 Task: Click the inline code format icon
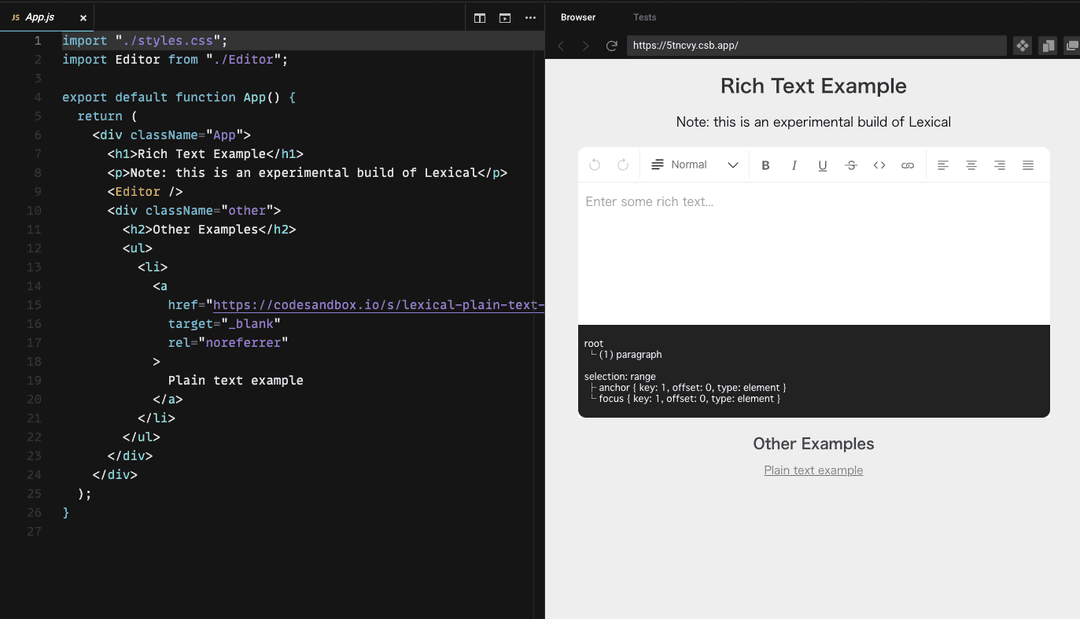point(879,165)
